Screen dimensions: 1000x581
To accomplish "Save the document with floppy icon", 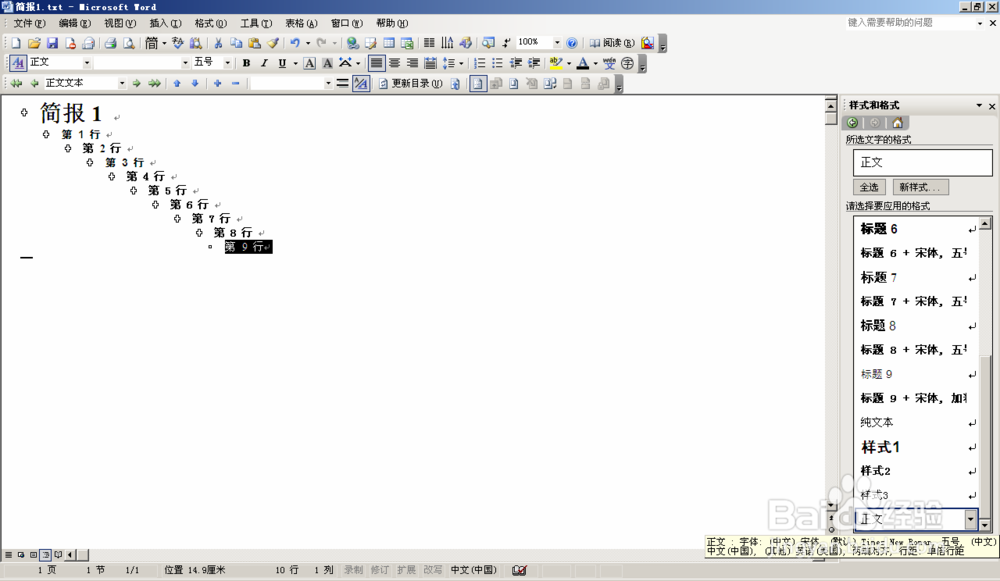I will tap(52, 43).
